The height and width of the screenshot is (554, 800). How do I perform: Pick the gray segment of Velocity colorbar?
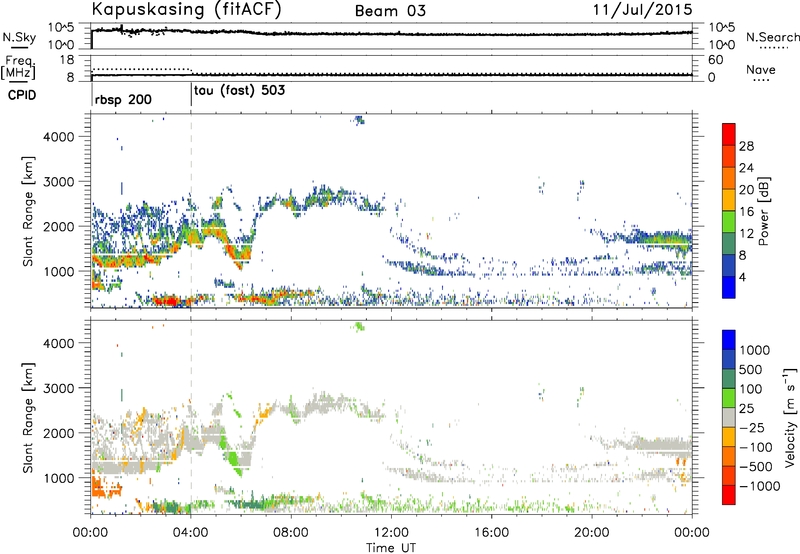pyautogui.click(x=729, y=418)
